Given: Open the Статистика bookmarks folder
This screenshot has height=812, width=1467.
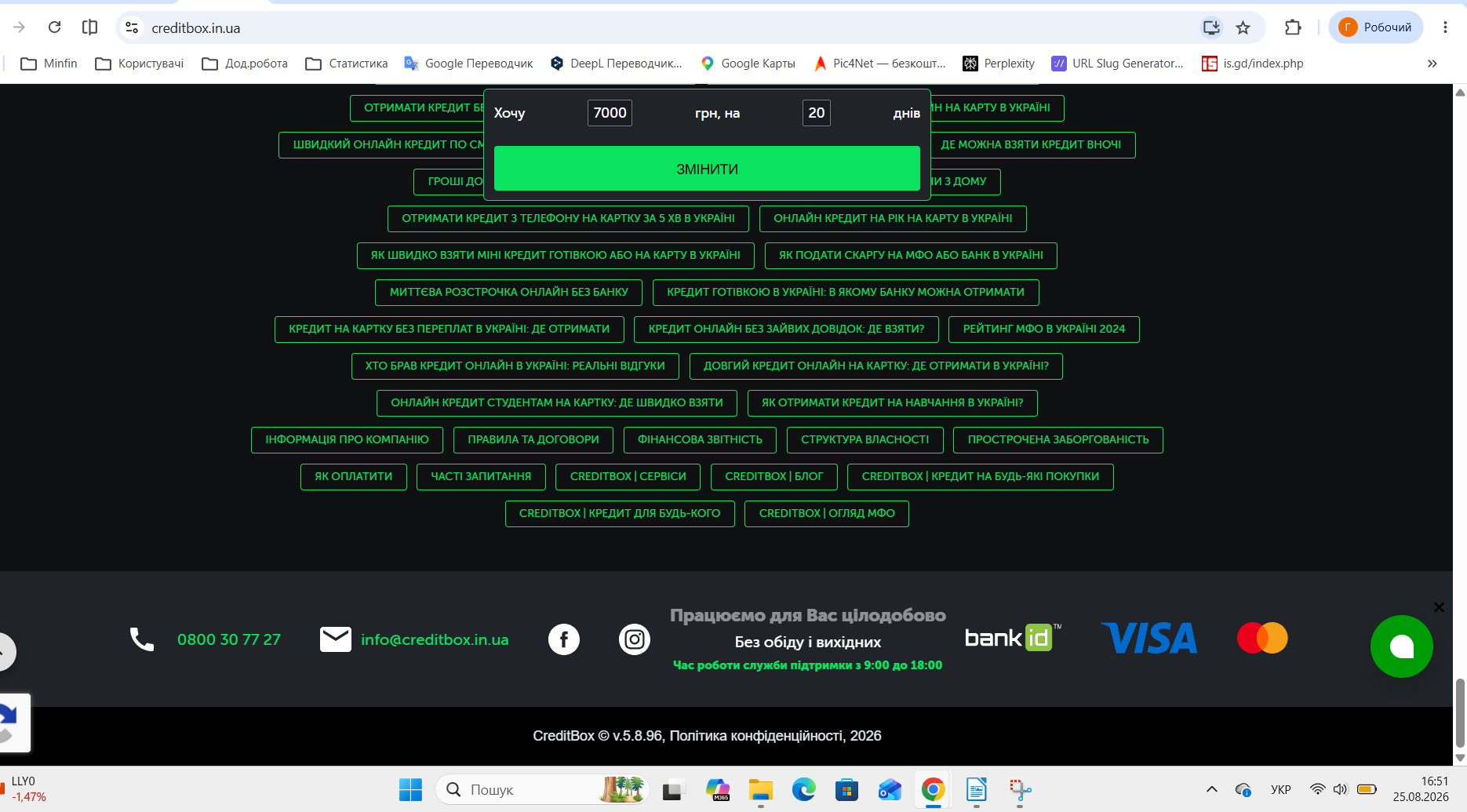Looking at the screenshot, I should click(347, 64).
